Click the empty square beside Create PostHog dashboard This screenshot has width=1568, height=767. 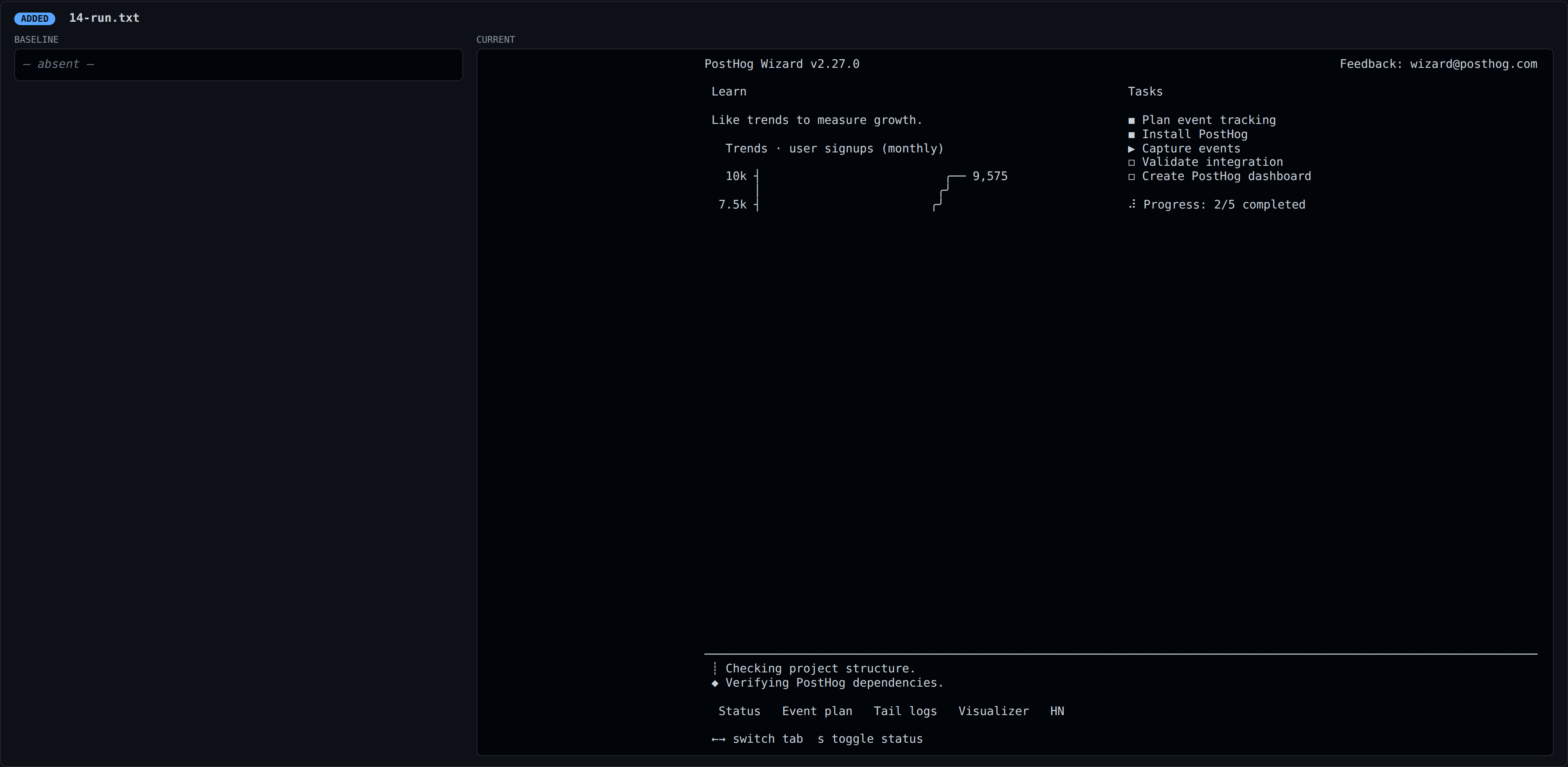[1132, 177]
